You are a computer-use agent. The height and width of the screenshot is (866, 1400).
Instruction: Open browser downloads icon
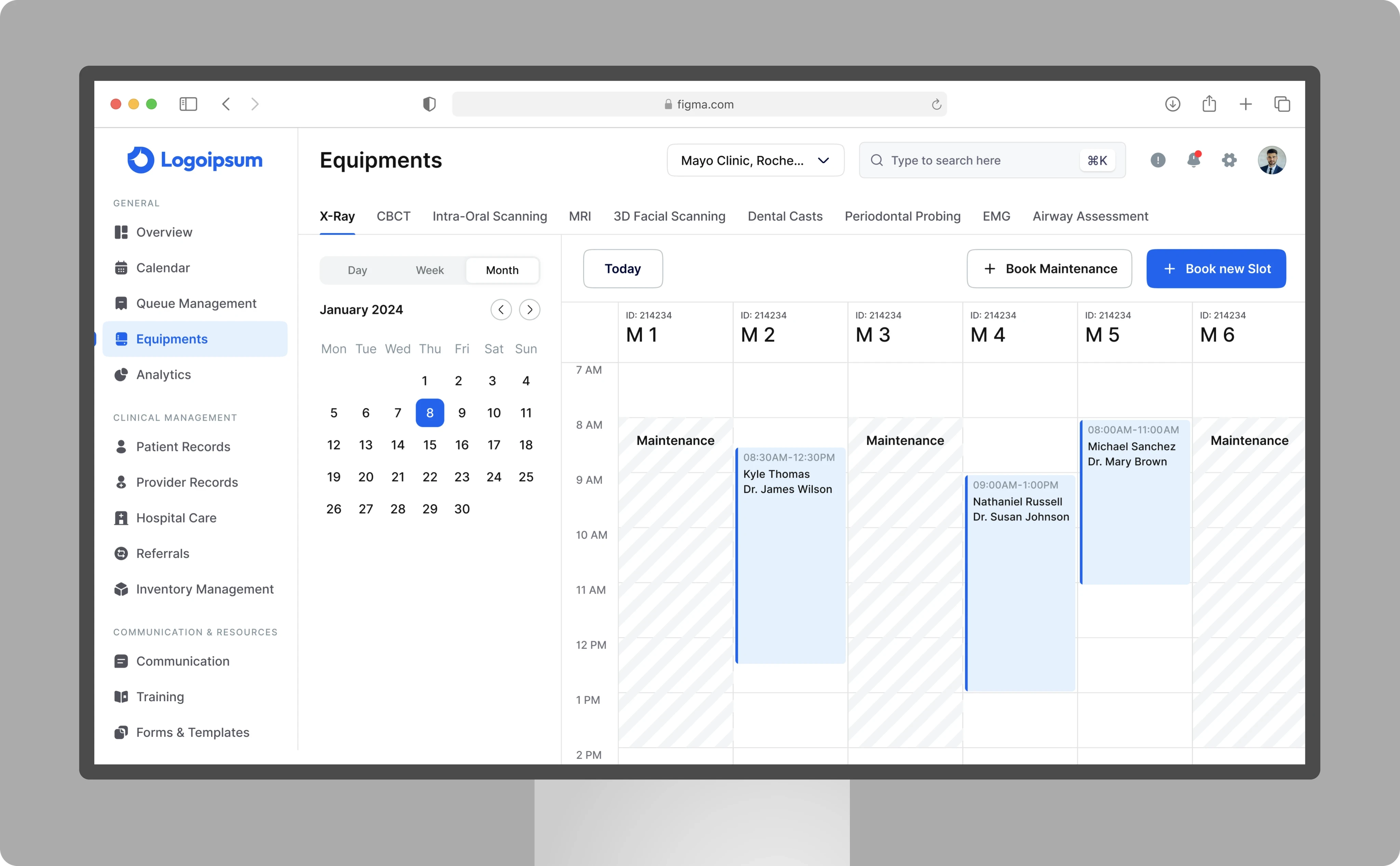click(x=1173, y=104)
